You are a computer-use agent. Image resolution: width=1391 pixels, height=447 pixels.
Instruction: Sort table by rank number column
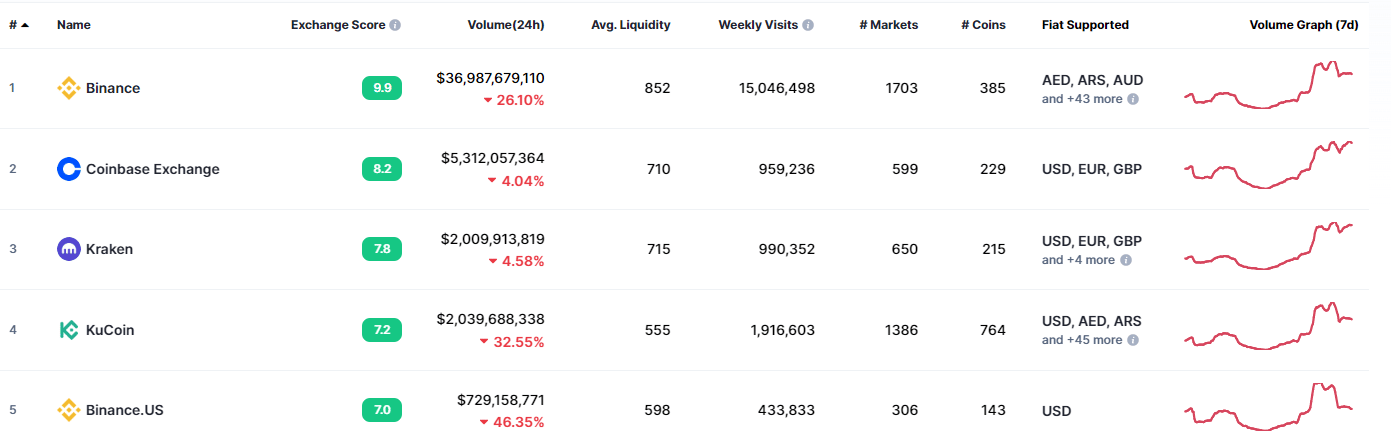point(18,25)
